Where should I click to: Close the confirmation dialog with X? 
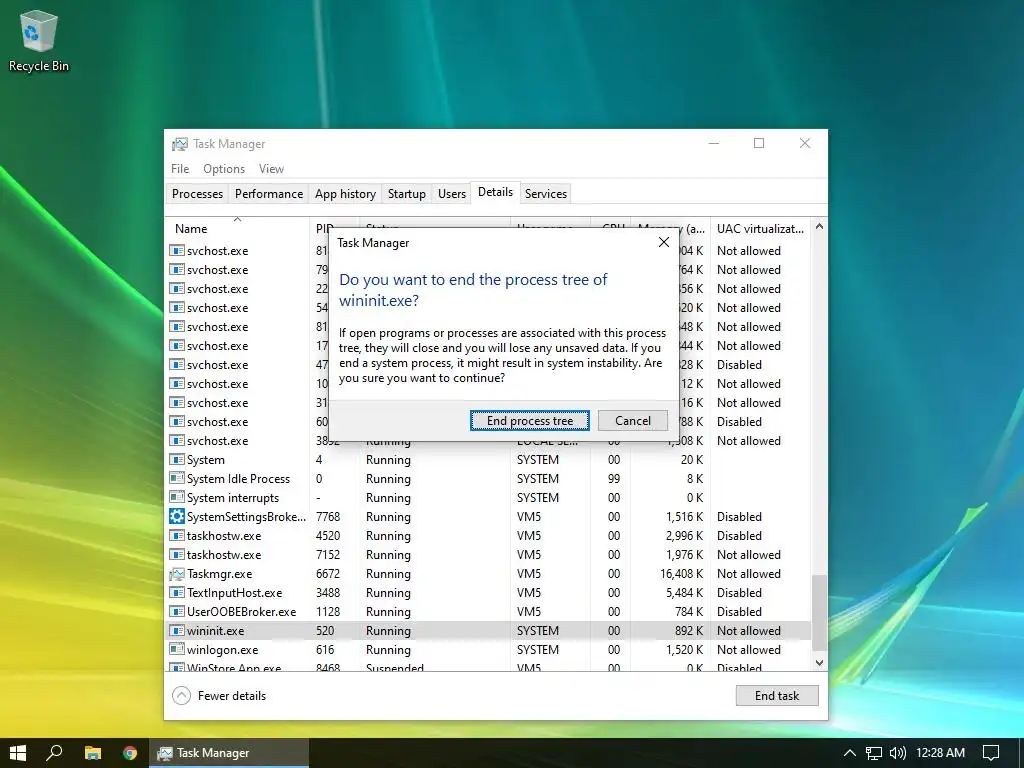click(x=664, y=242)
